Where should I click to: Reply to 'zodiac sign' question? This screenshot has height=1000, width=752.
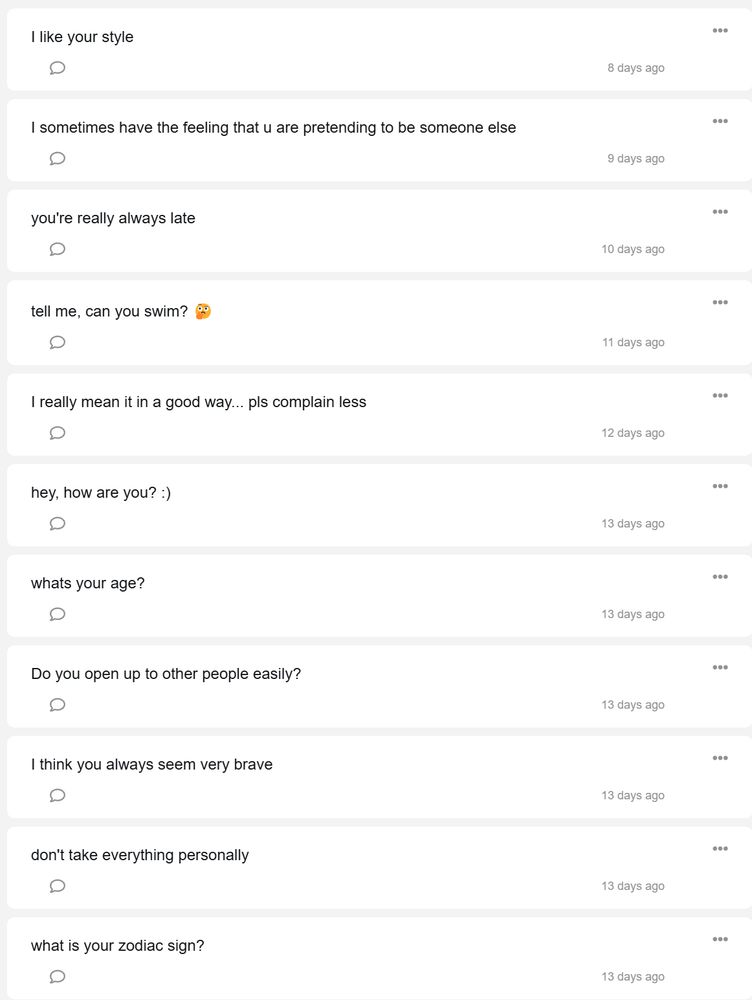[x=58, y=977]
